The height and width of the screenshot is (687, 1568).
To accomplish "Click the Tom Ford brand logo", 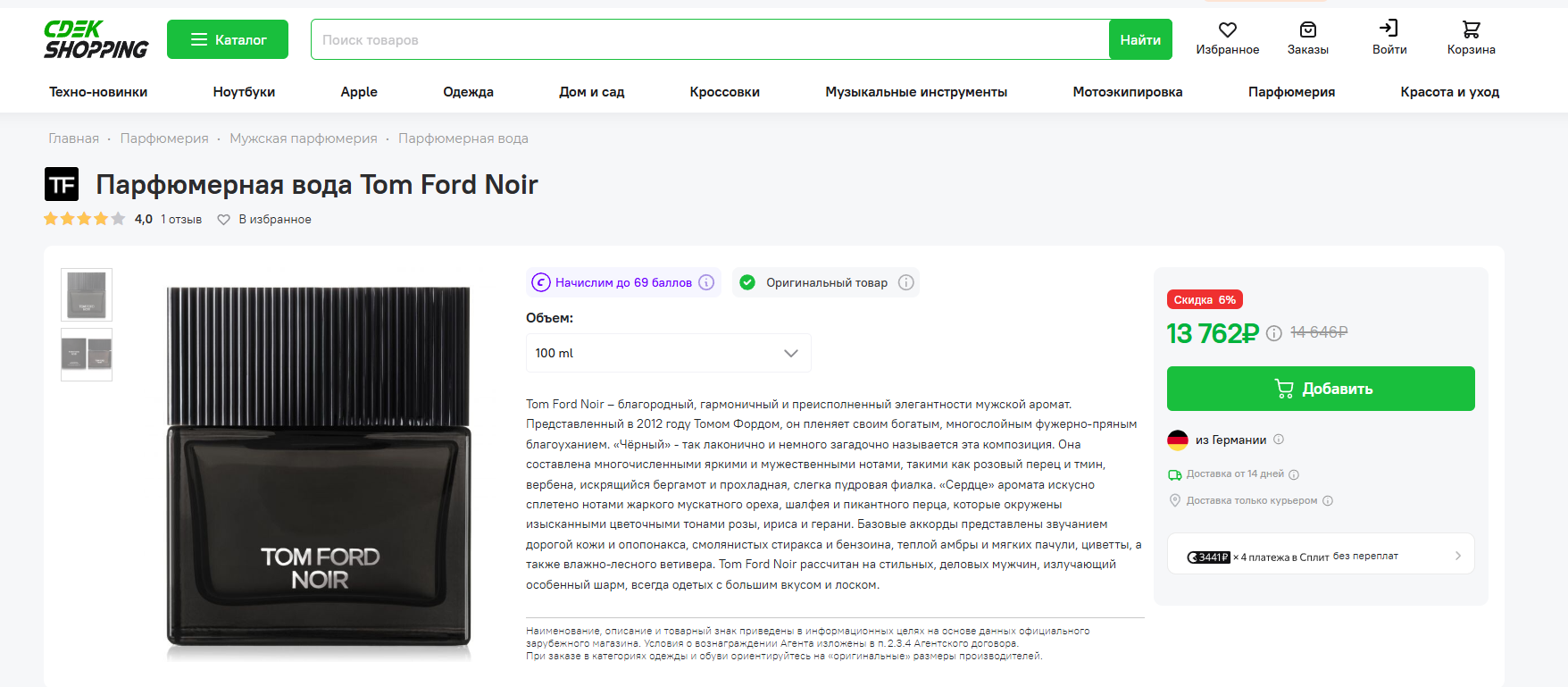I will click(62, 184).
